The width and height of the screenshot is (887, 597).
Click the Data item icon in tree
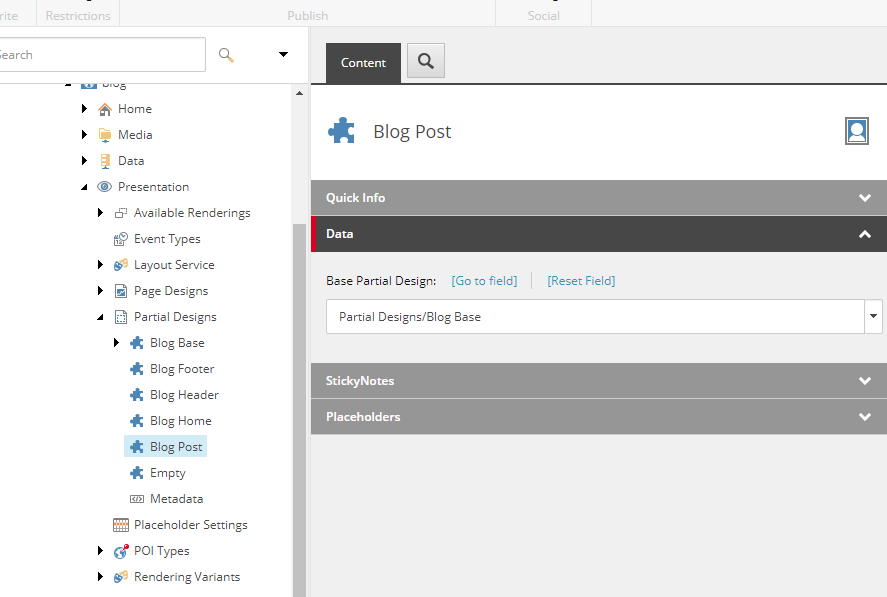105,161
